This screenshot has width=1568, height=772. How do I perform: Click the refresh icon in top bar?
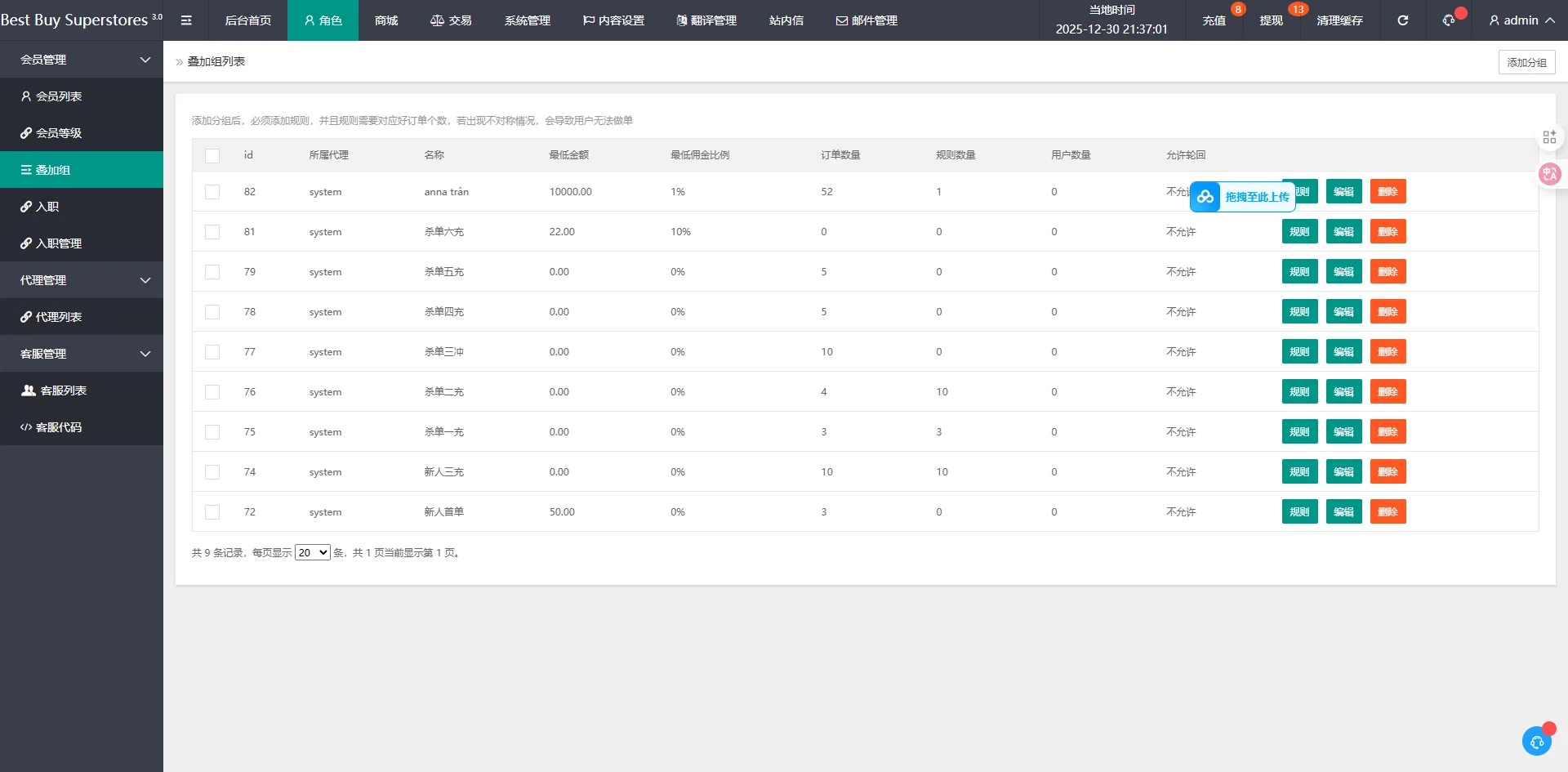(1402, 20)
